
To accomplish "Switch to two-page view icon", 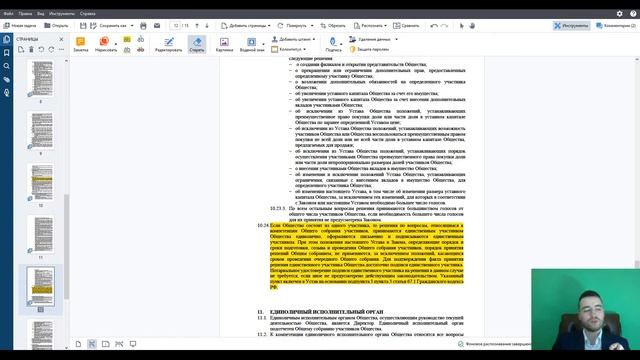I will [105, 344].
